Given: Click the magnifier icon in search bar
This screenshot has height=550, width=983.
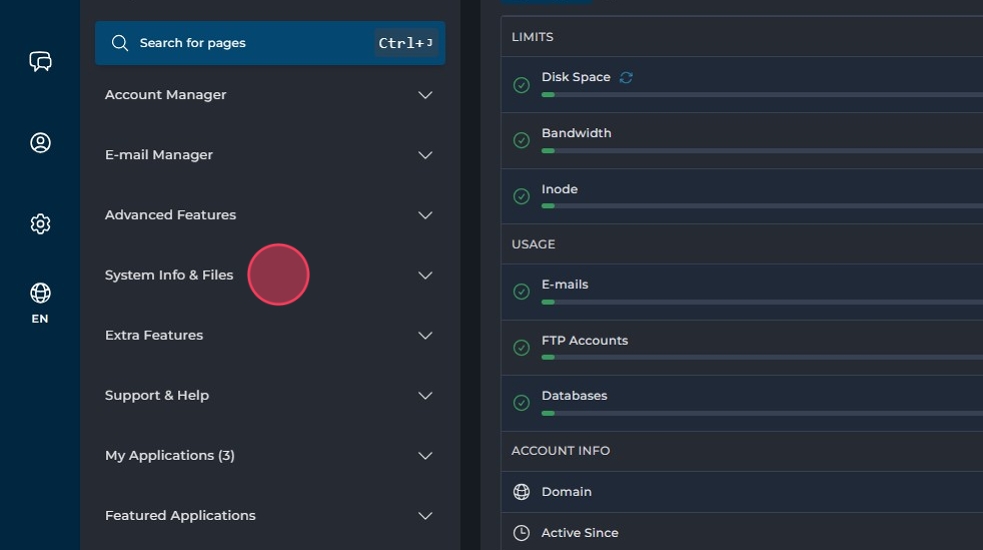Looking at the screenshot, I should [120, 43].
